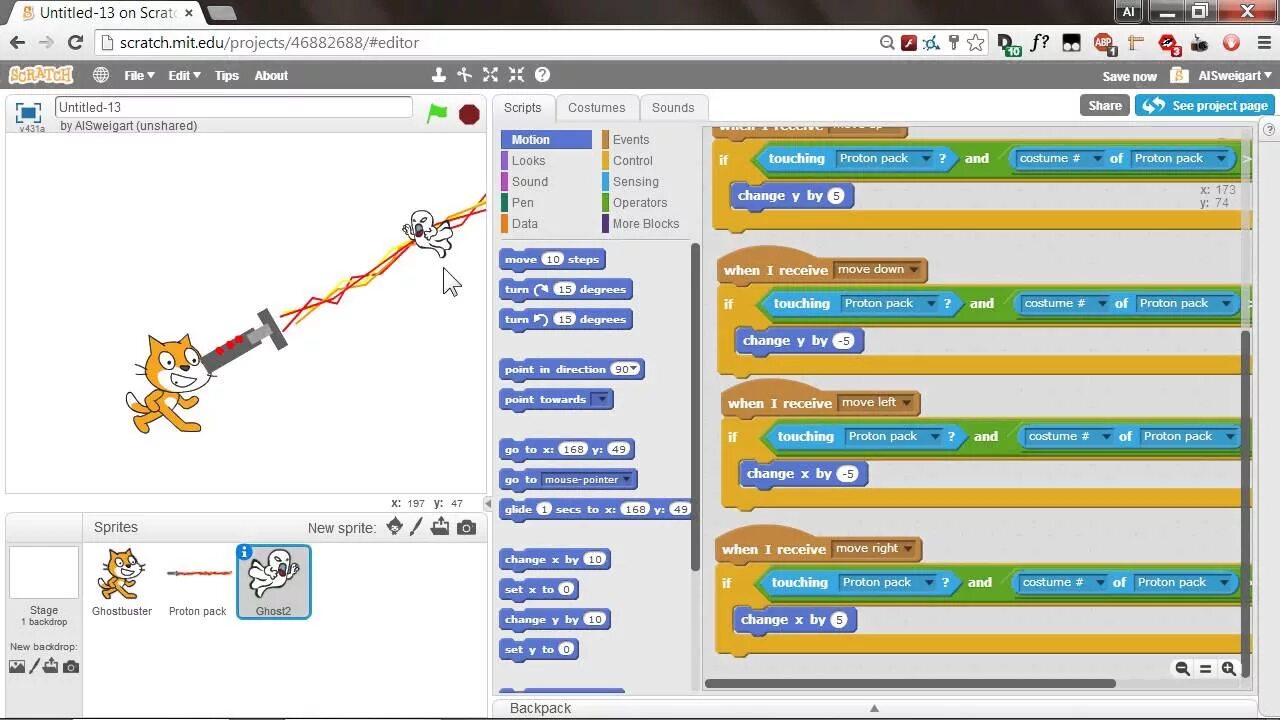1280x720 pixels.
Task: Collapse stage with small arrow toggle
Action: point(488,503)
